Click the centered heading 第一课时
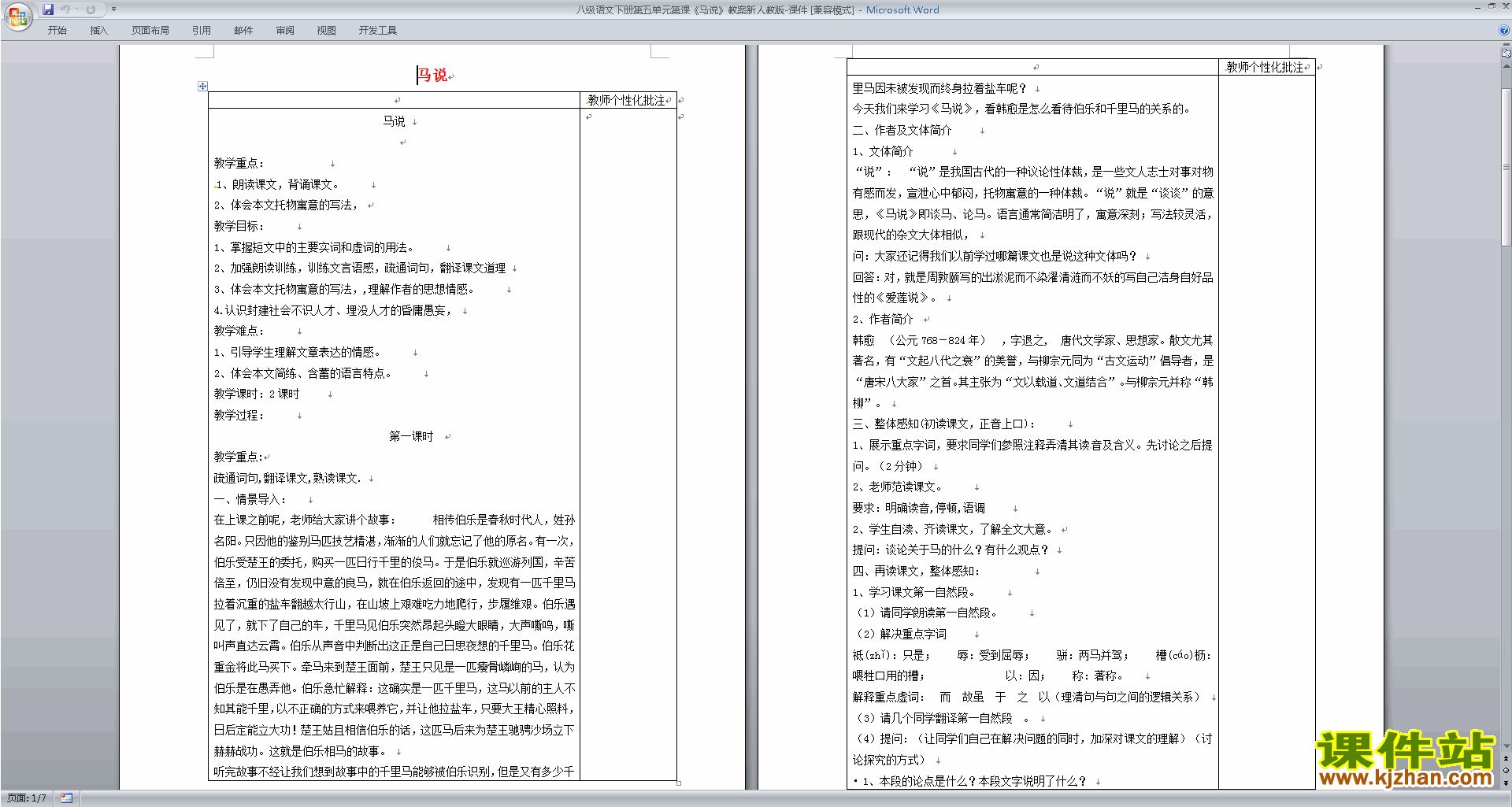Screen dimensions: 1512x807 [x=411, y=437]
